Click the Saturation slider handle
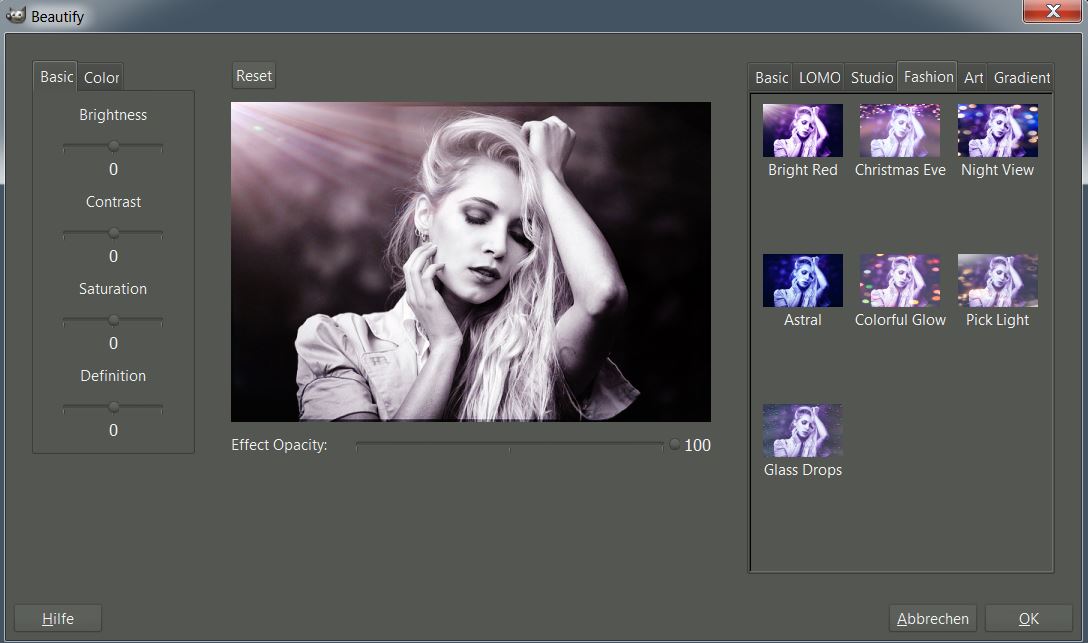 tap(113, 320)
